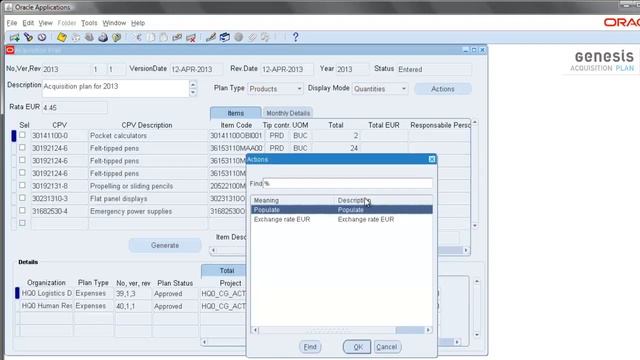Screen dimensions: 640x360
Task: Click the Attachments paperclip toolbar icon
Action: [x=252, y=38]
